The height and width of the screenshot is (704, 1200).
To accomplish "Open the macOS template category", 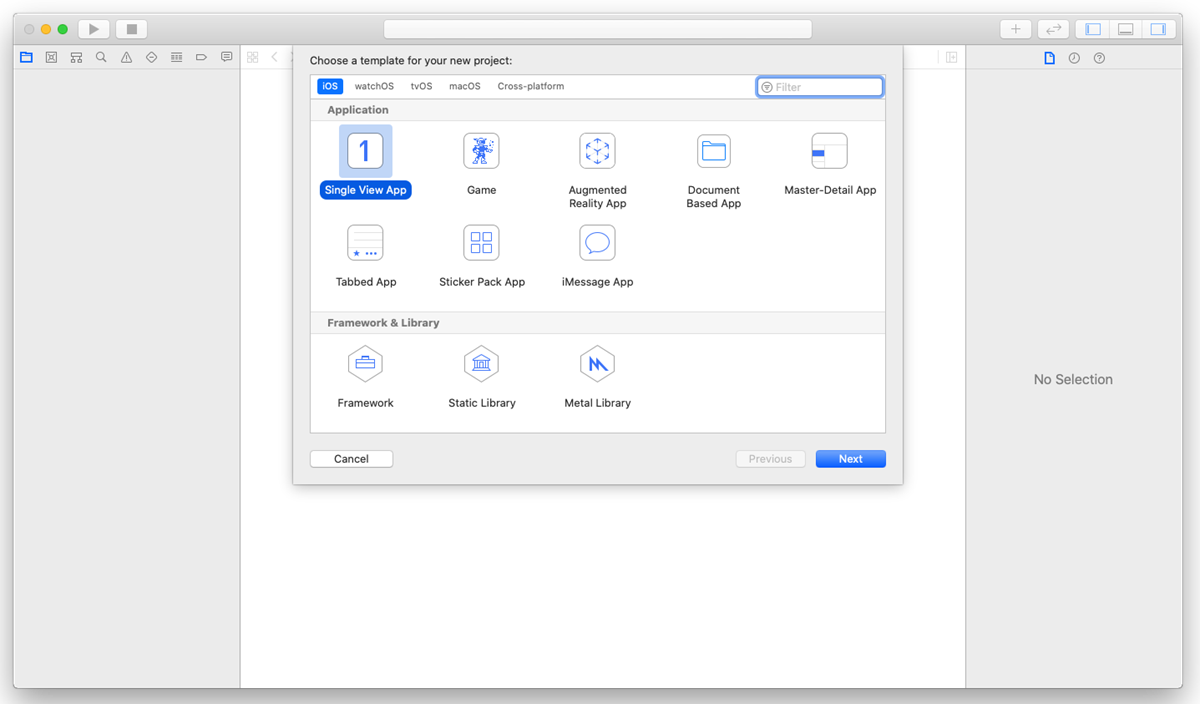I will click(x=464, y=86).
